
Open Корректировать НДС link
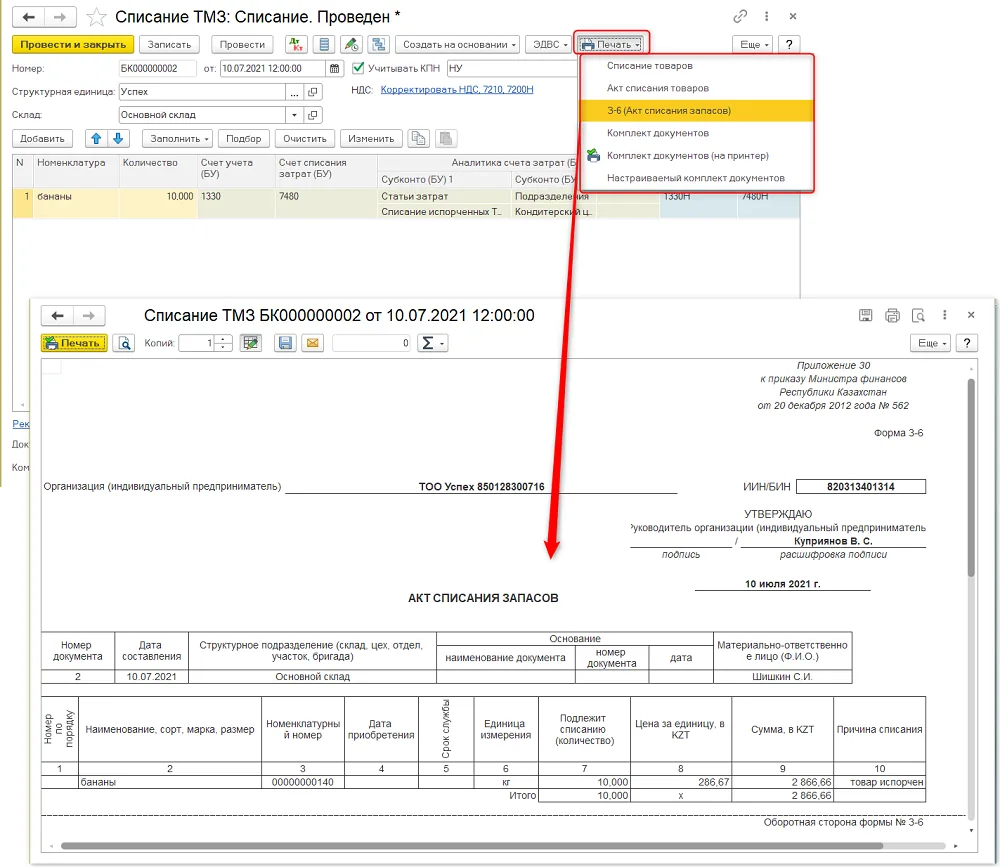[x=457, y=89]
